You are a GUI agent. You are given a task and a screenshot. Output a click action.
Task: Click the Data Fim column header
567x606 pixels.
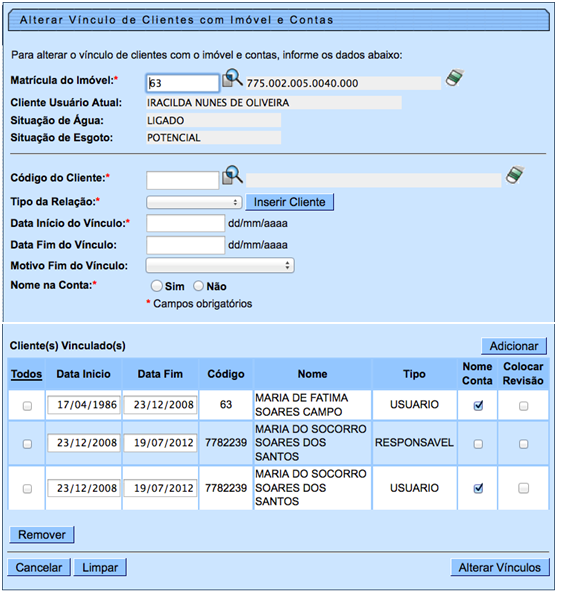pyautogui.click(x=160, y=374)
